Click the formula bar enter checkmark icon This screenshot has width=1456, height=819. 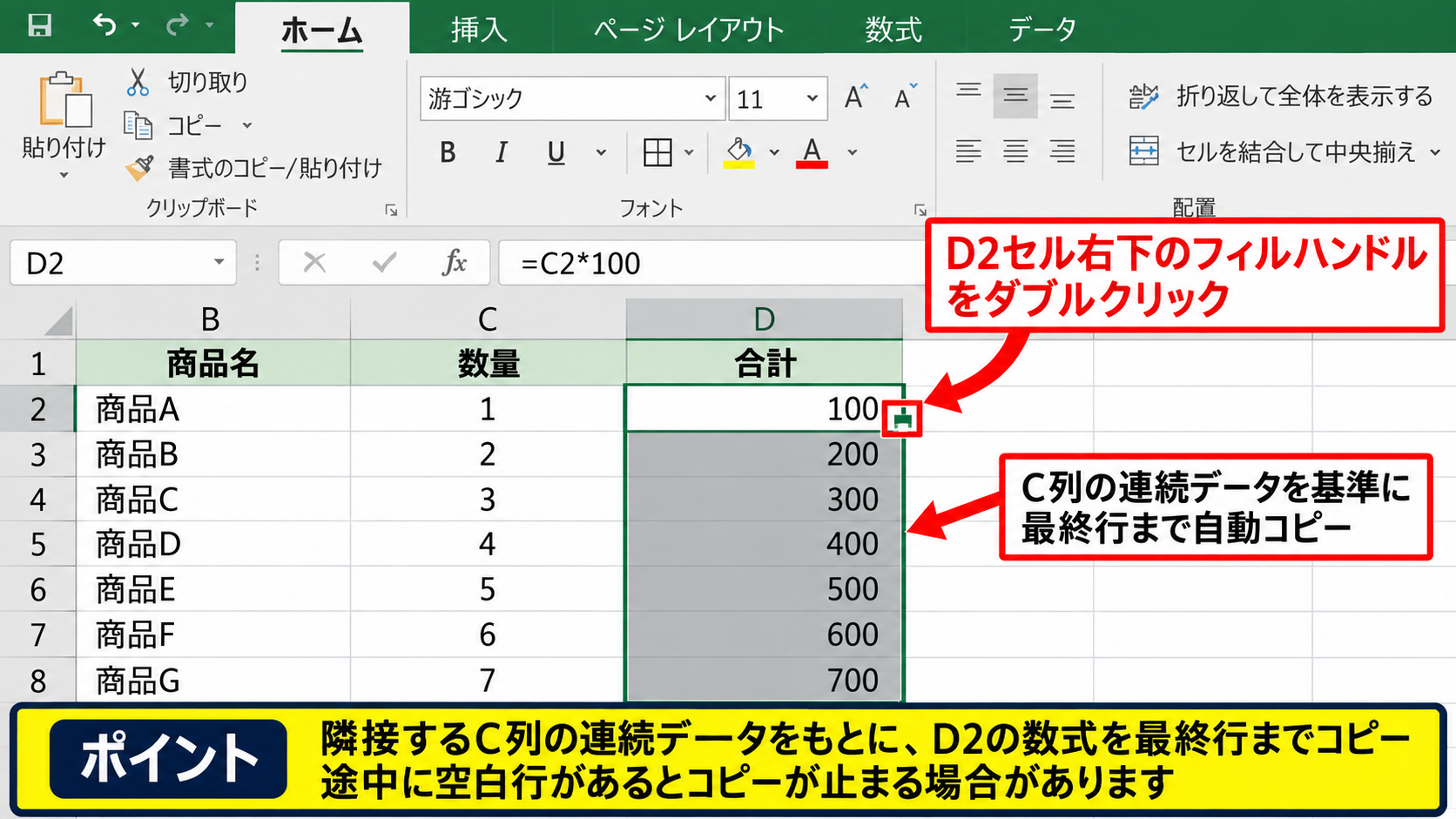(384, 262)
